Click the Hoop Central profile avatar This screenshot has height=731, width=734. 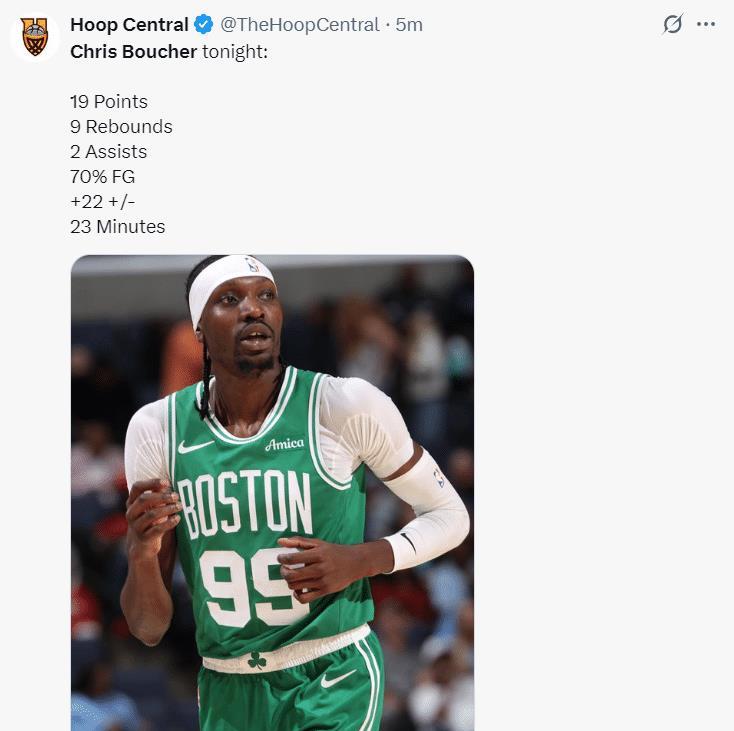35,36
